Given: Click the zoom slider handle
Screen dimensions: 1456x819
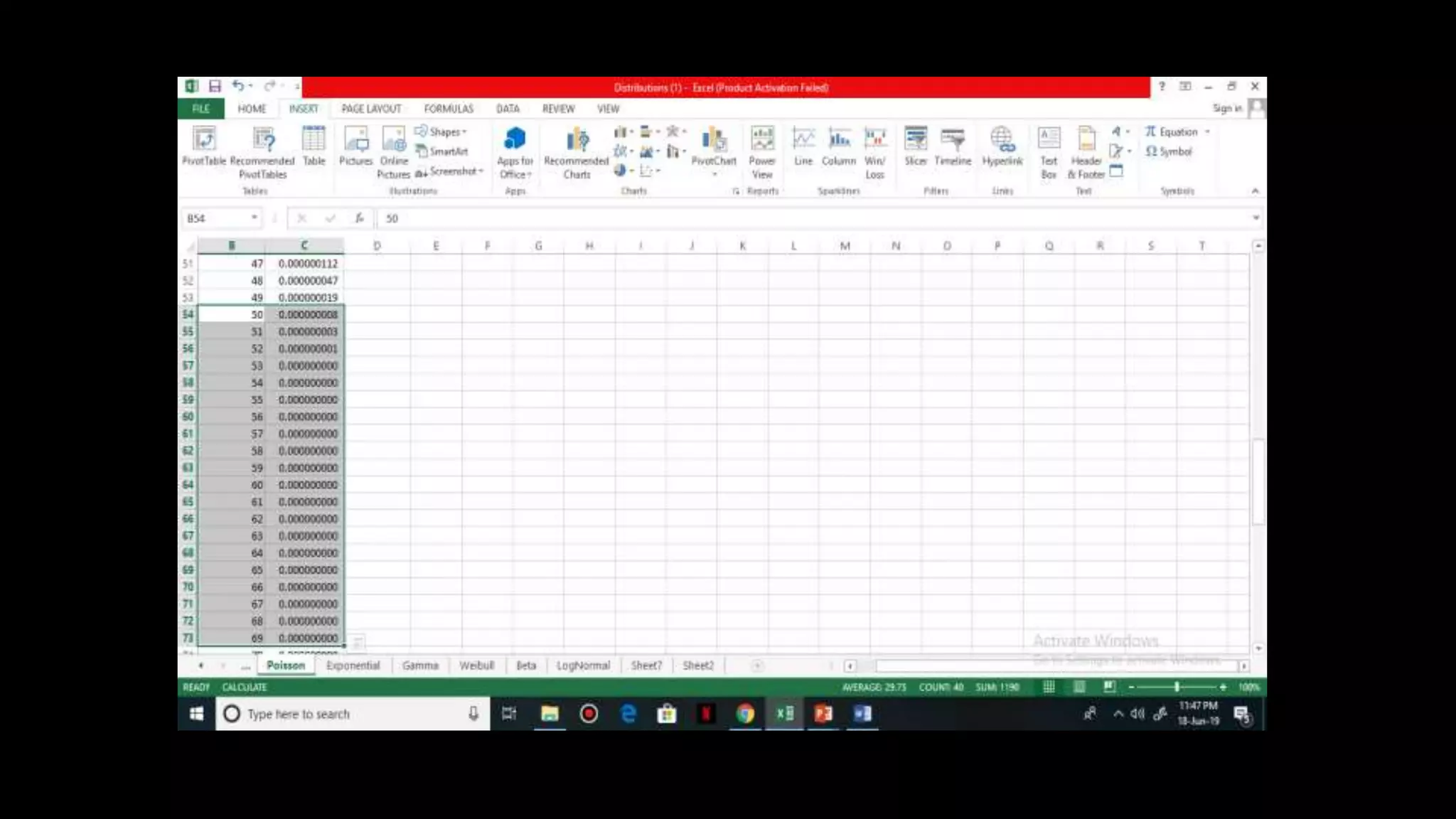Looking at the screenshot, I should [x=1177, y=687].
